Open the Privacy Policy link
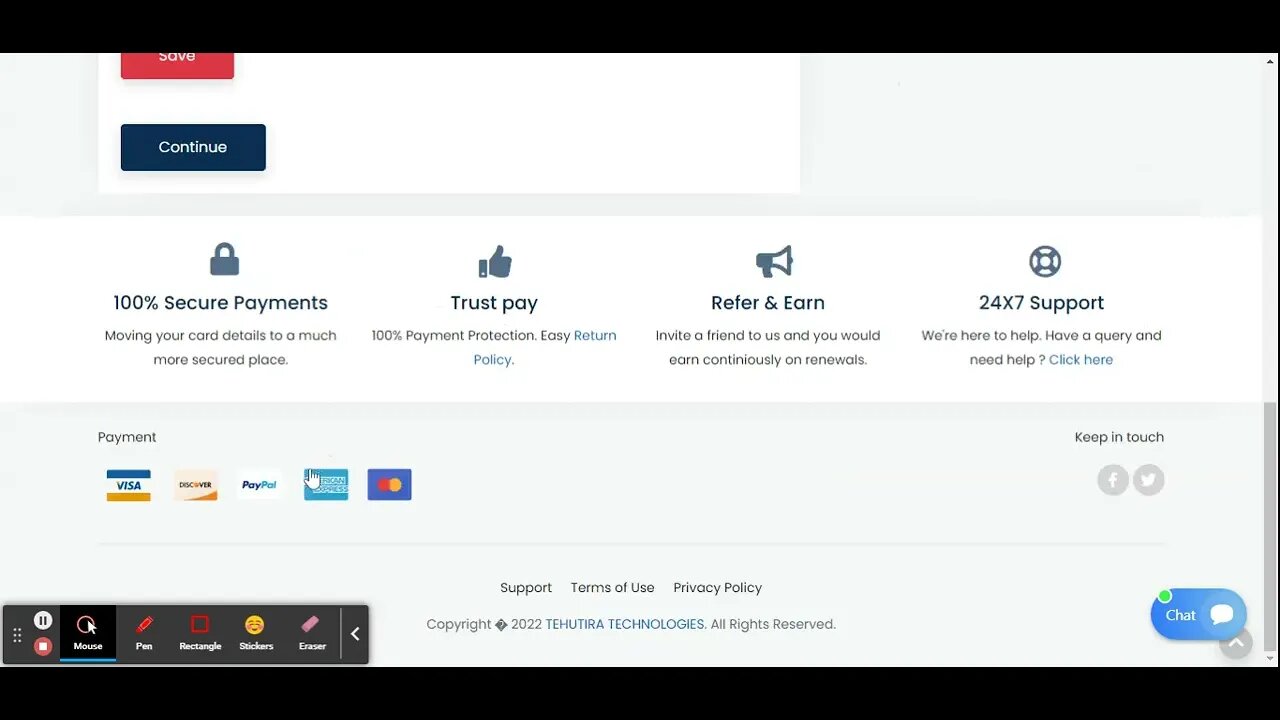Screen dimensions: 1280x720 pos(718,588)
